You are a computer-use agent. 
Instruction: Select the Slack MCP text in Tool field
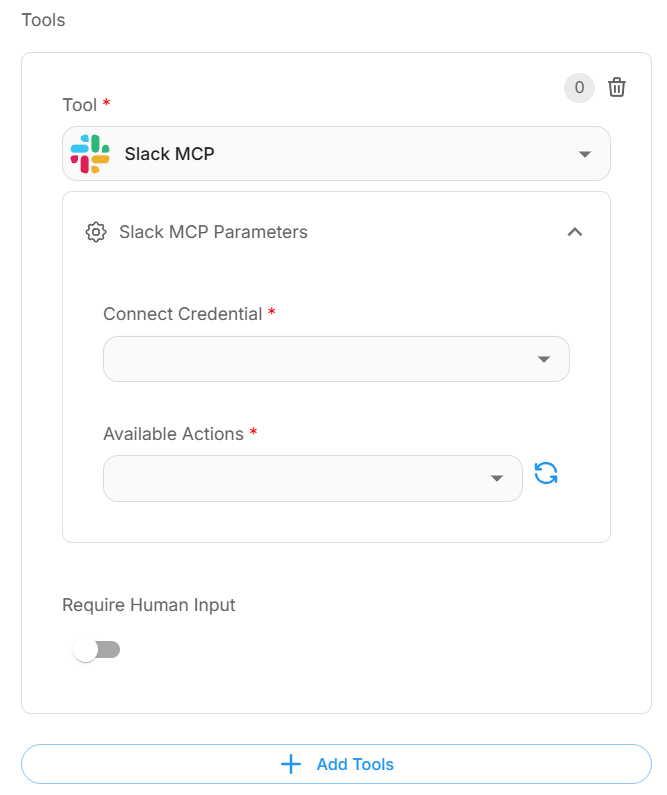pyautogui.click(x=169, y=154)
